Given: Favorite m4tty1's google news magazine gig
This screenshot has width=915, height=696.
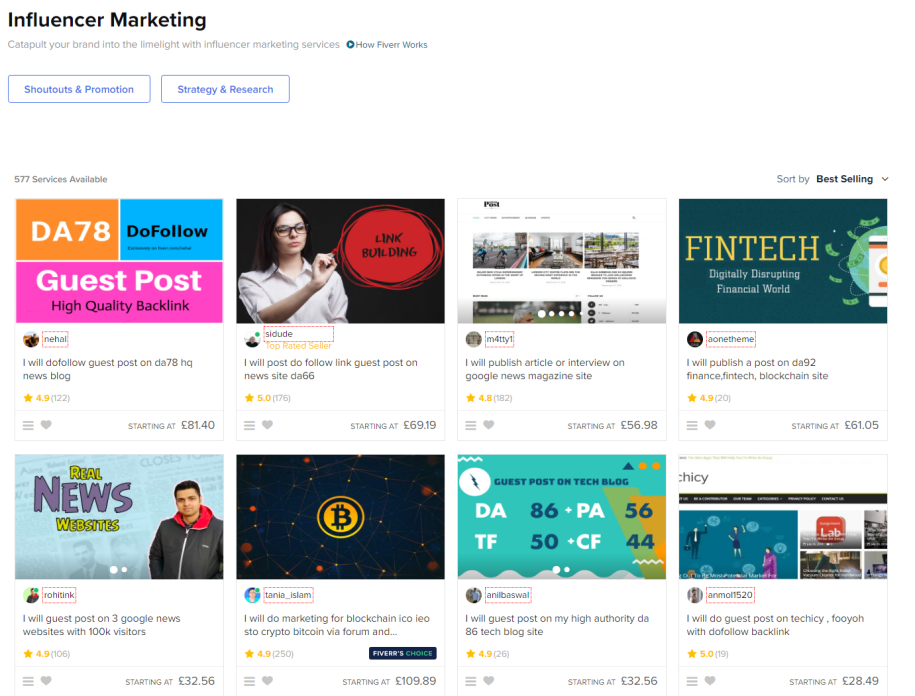Looking at the screenshot, I should pyautogui.click(x=488, y=425).
